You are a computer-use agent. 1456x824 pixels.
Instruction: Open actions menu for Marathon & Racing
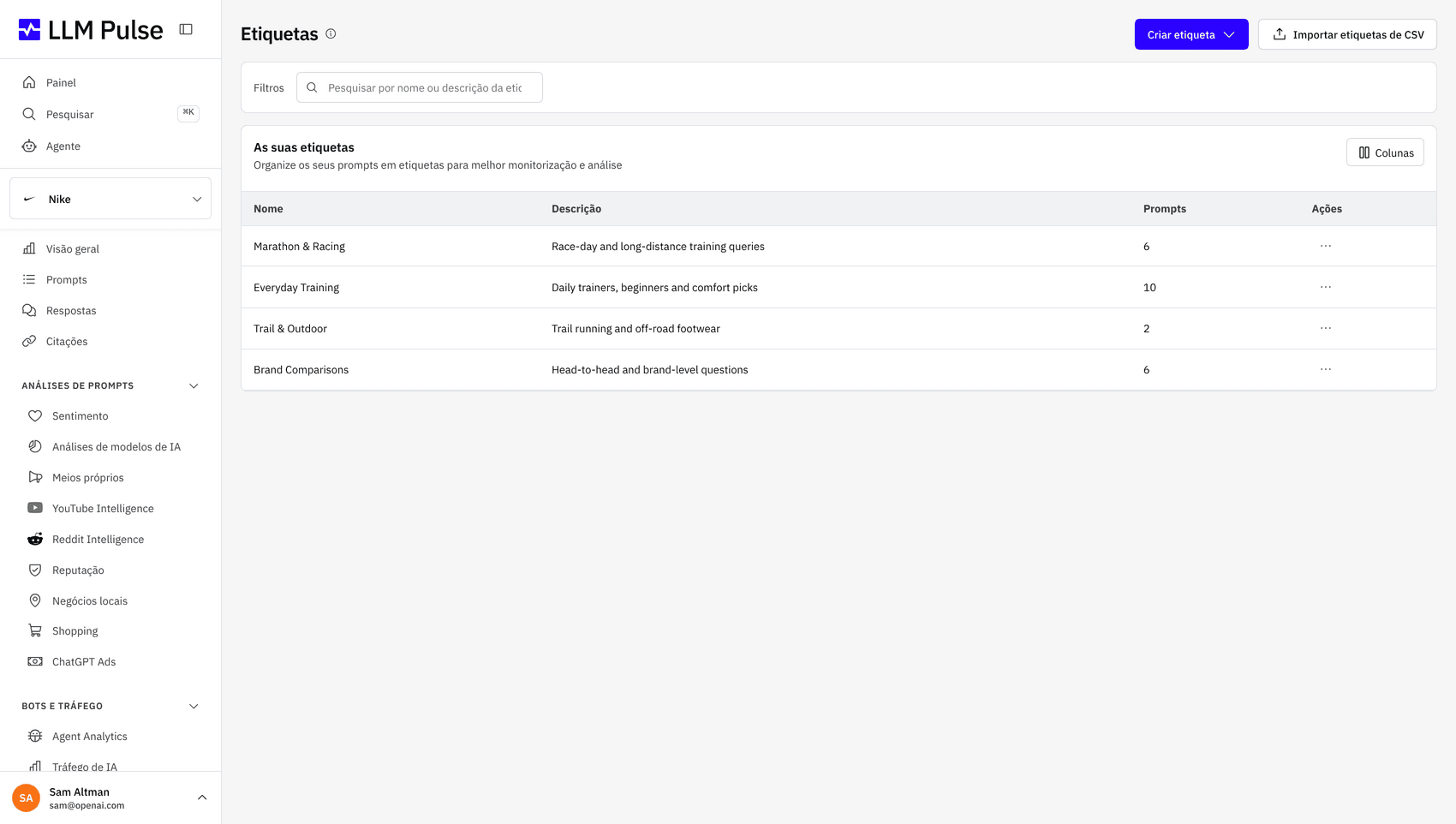click(x=1326, y=246)
